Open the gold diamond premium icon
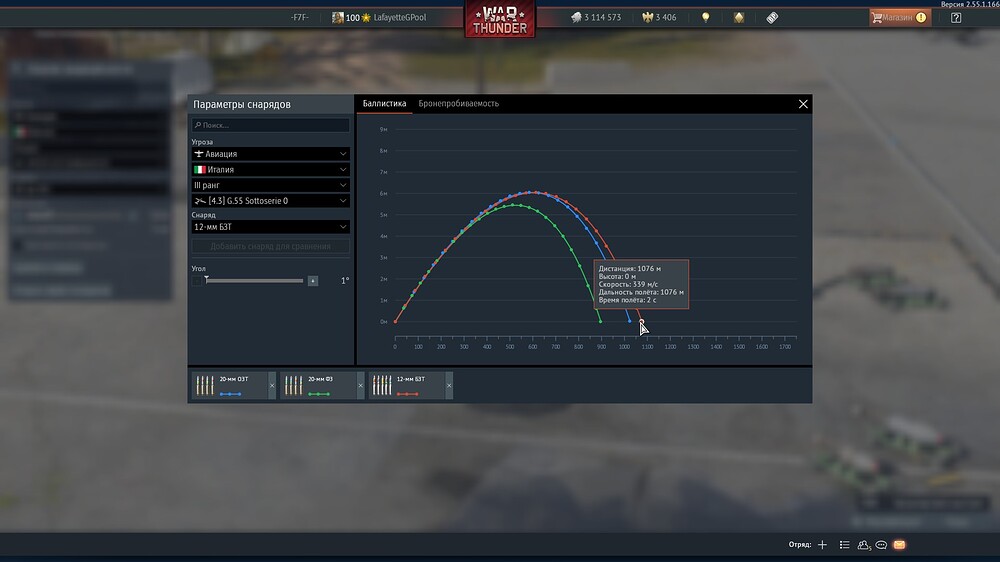This screenshot has width=1000, height=562. (x=739, y=18)
